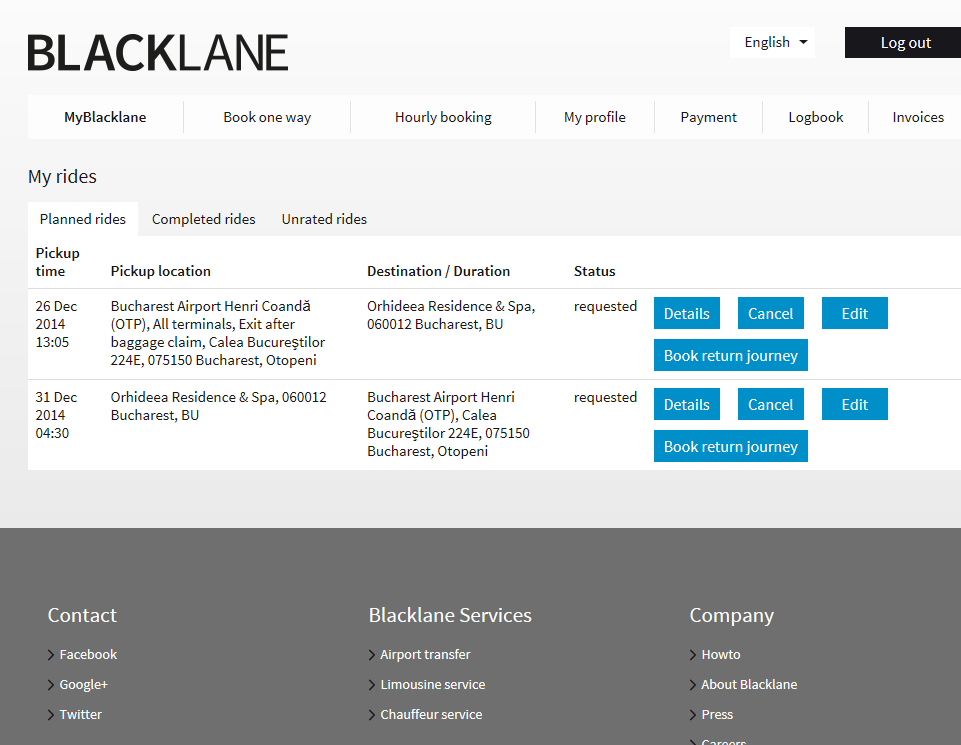The image size is (961, 745).
Task: Click the Bucharest Airport pickup location in first row
Action: click(x=218, y=333)
